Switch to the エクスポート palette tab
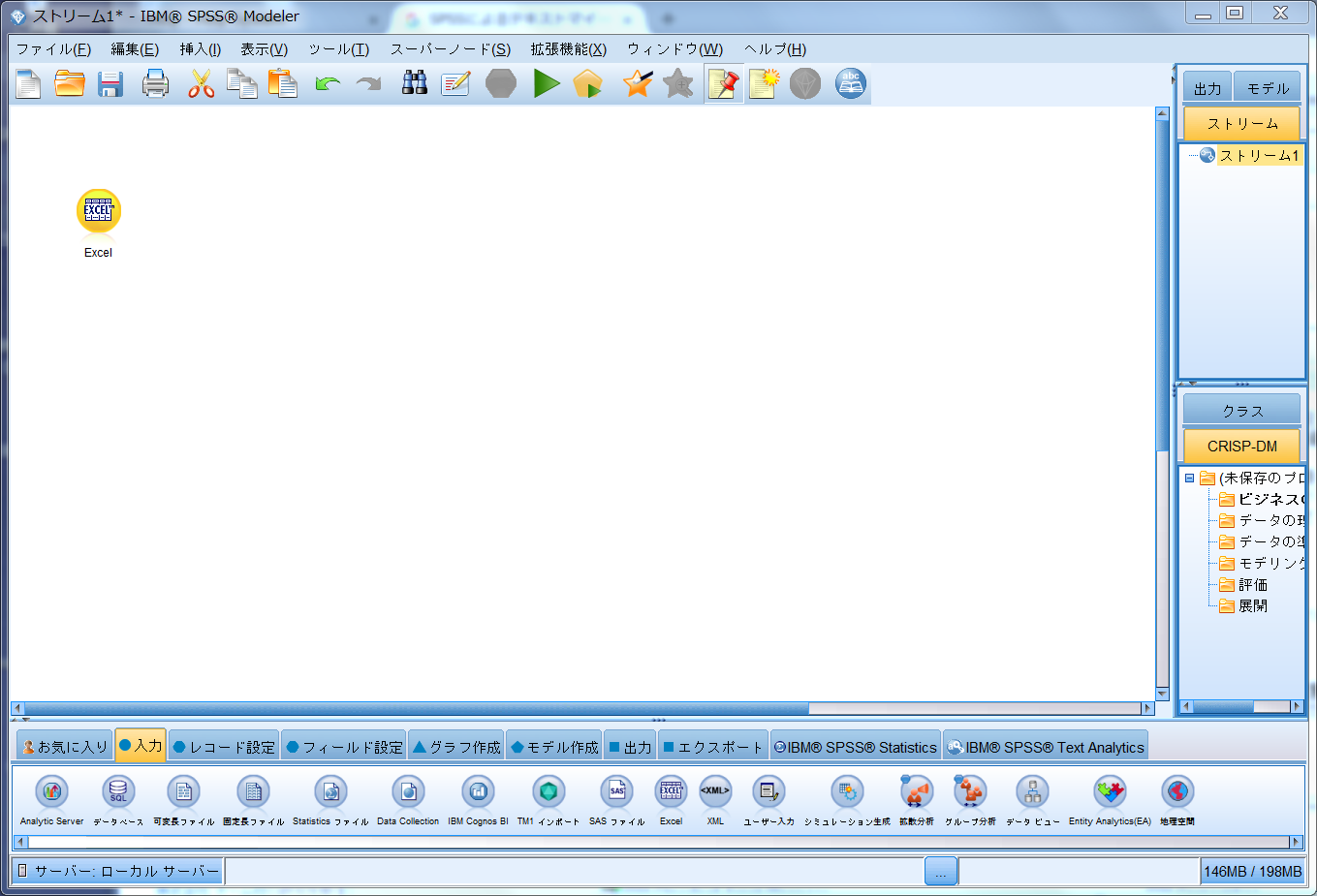 coord(713,747)
